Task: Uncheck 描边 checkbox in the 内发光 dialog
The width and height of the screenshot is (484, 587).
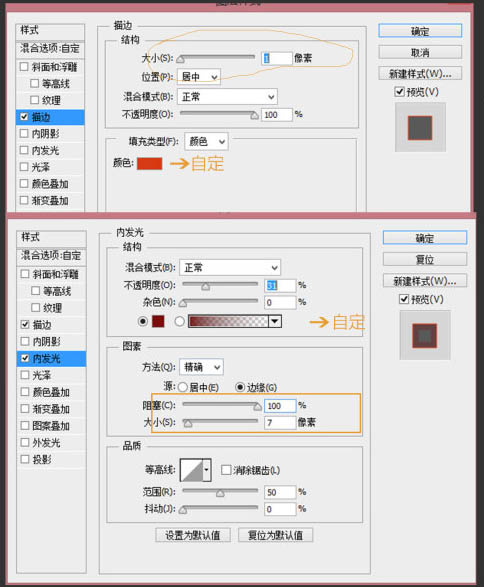Action: pos(25,324)
